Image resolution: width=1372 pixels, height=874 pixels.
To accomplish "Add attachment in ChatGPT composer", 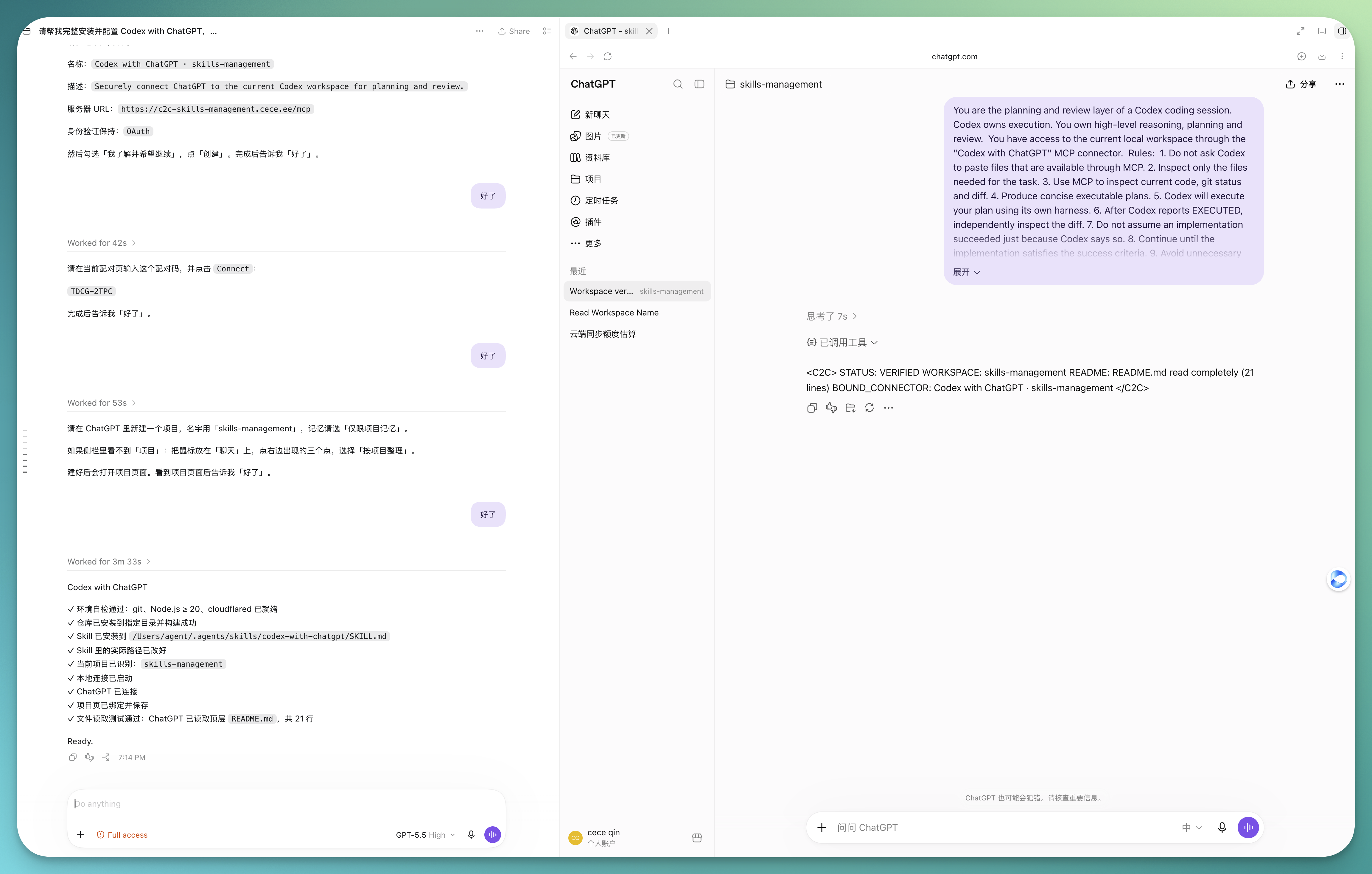I will point(822,827).
